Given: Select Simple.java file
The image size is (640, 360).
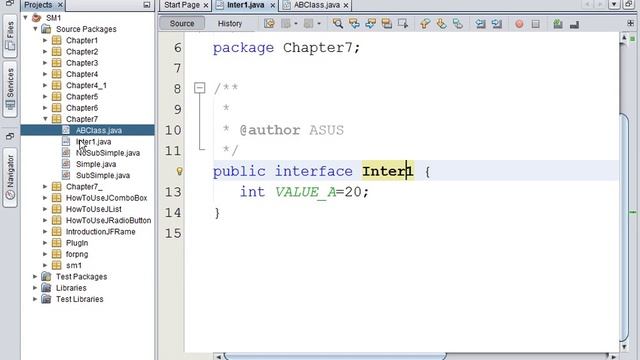Looking at the screenshot, I should tap(96, 164).
